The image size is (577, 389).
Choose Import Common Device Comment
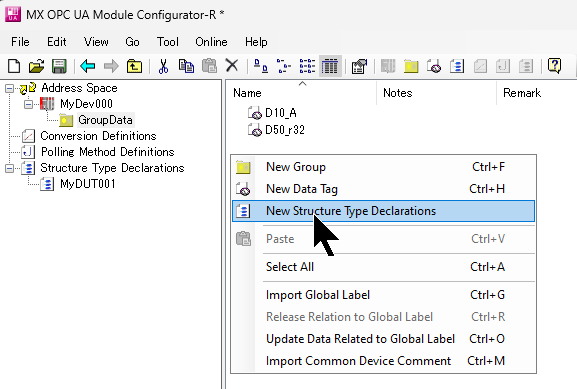[x=383, y=361]
